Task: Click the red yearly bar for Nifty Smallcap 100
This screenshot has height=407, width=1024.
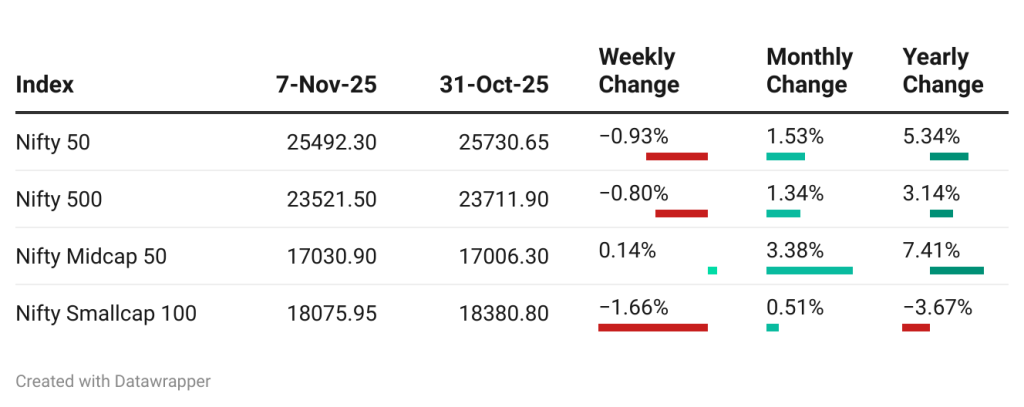Action: [915, 327]
